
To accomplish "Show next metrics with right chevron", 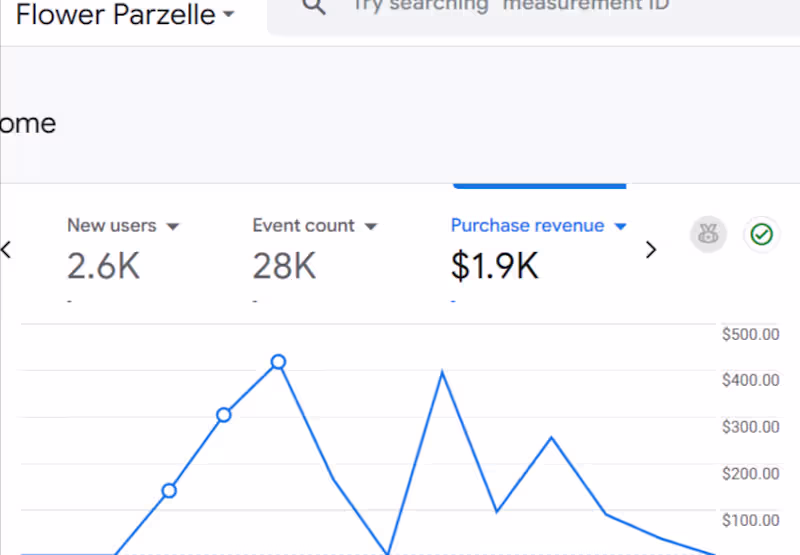I will [x=651, y=250].
